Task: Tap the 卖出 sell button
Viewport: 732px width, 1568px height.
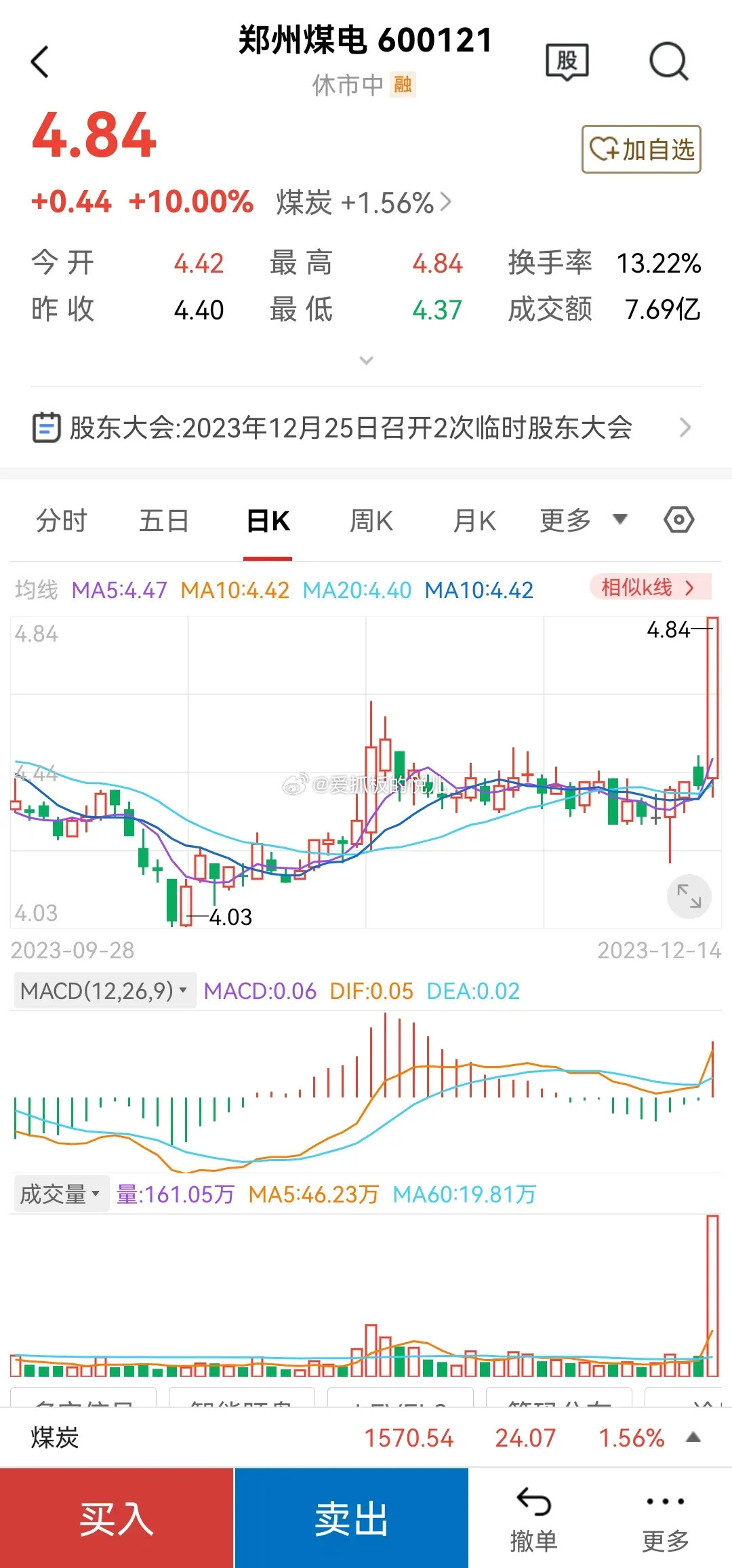Action: [x=351, y=1518]
